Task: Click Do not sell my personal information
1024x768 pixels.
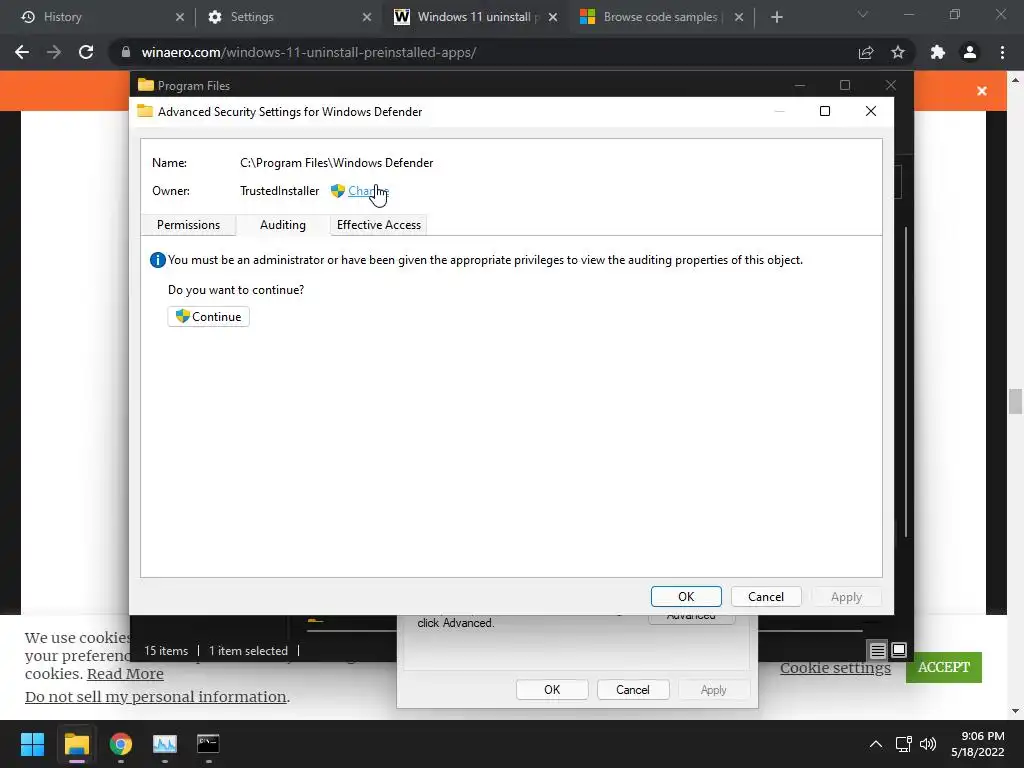Action: point(155,697)
